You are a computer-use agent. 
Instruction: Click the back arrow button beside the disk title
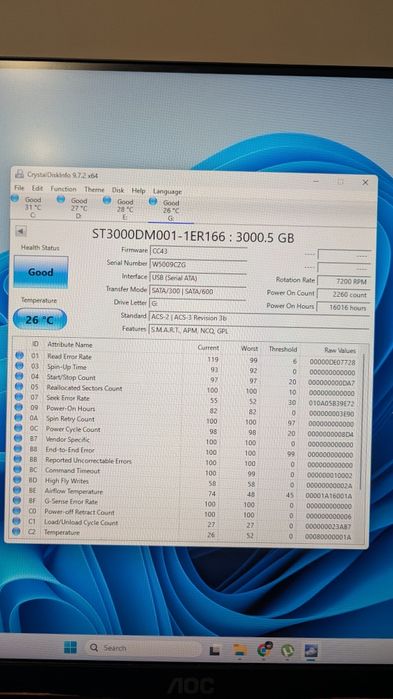pyautogui.click(x=21, y=231)
